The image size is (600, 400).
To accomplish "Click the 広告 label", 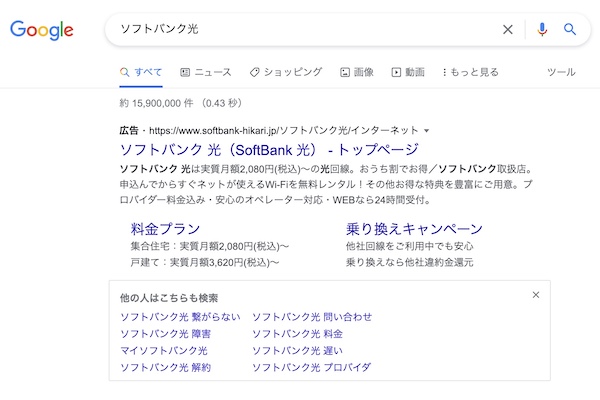I will pos(129,131).
